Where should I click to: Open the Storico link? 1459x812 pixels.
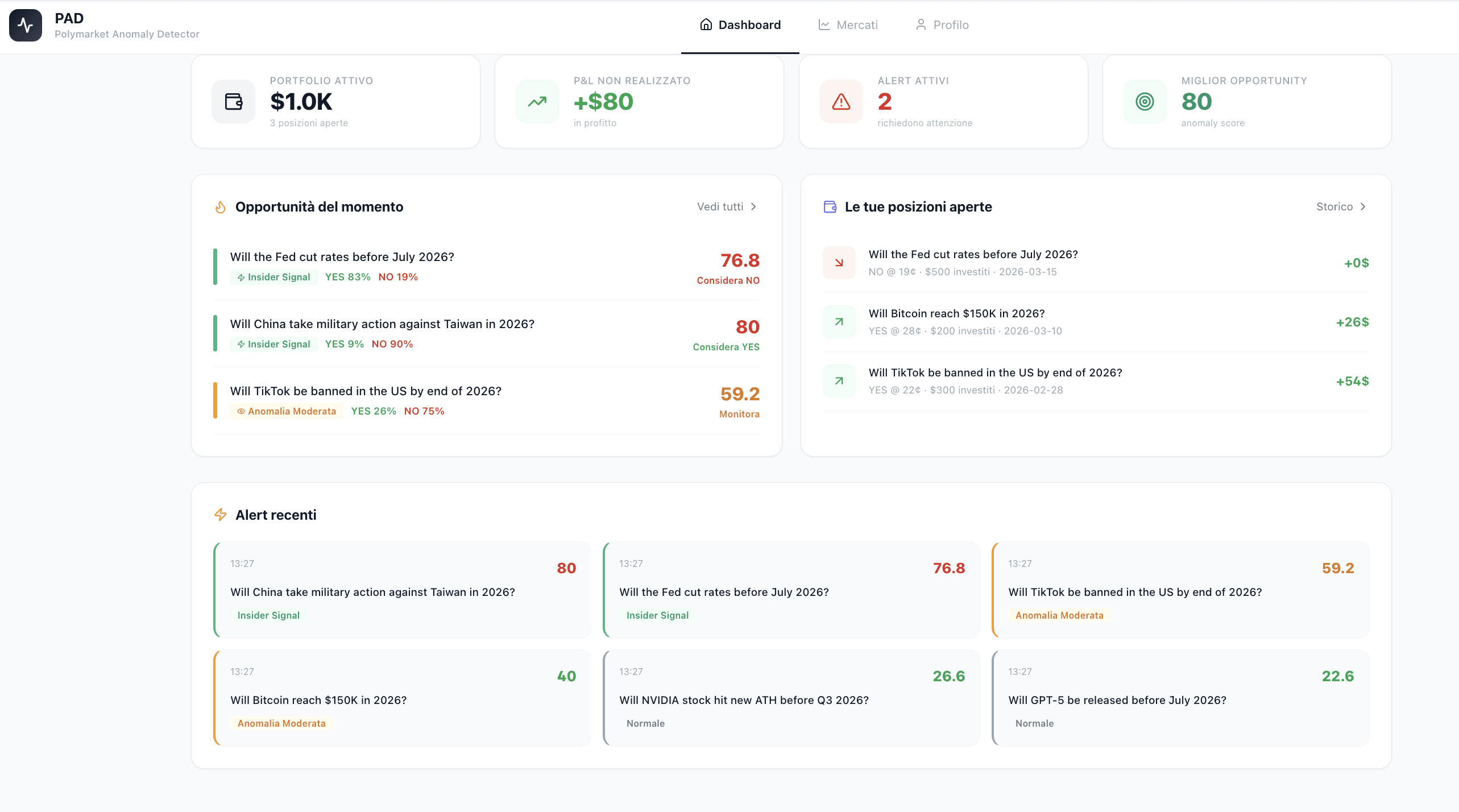[1334, 207]
